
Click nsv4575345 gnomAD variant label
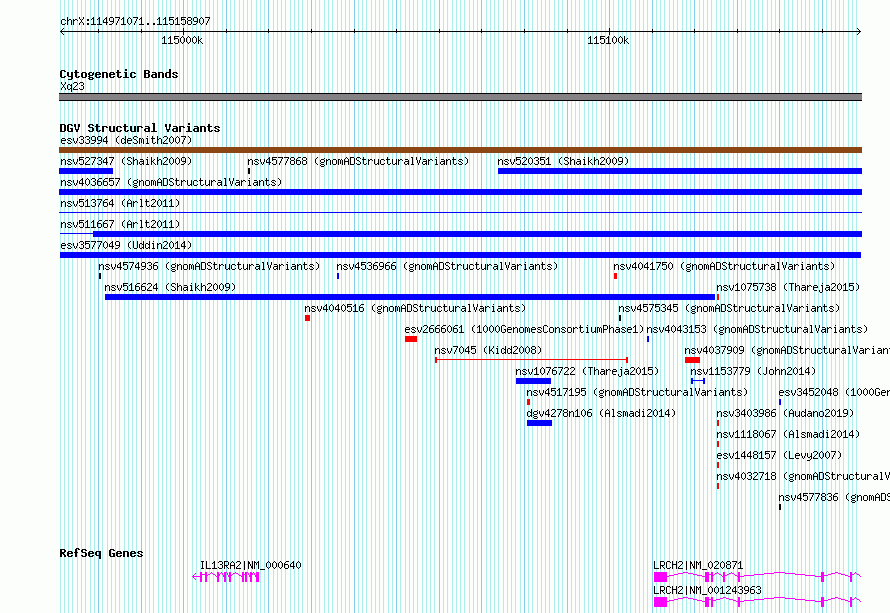(729, 308)
